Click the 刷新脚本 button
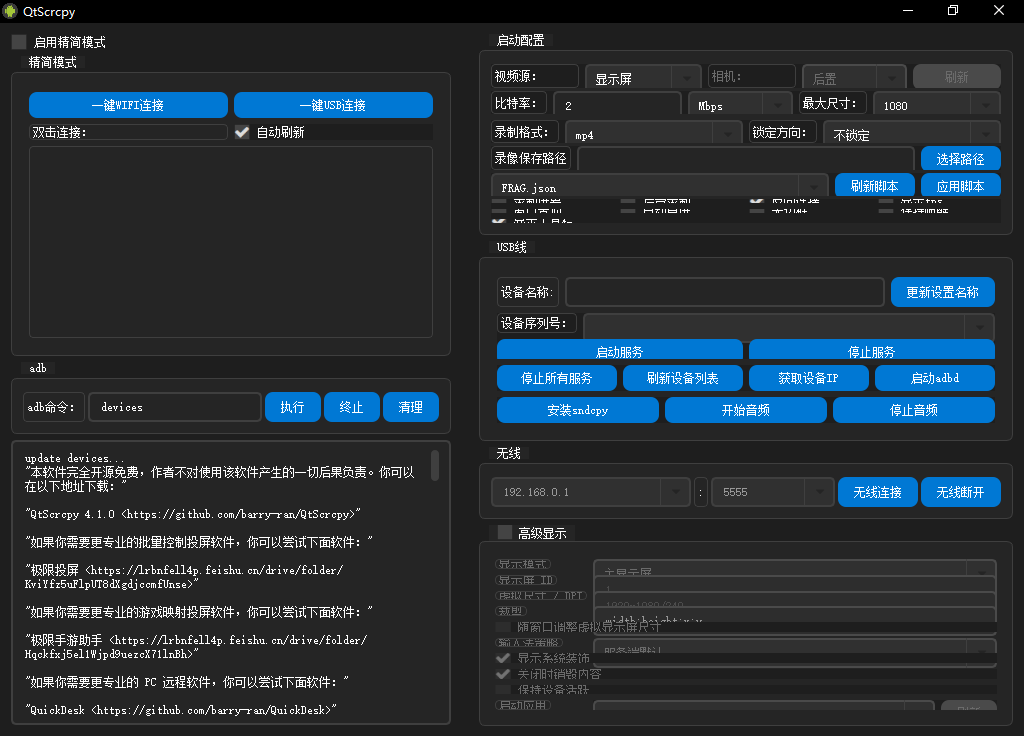 [874, 185]
